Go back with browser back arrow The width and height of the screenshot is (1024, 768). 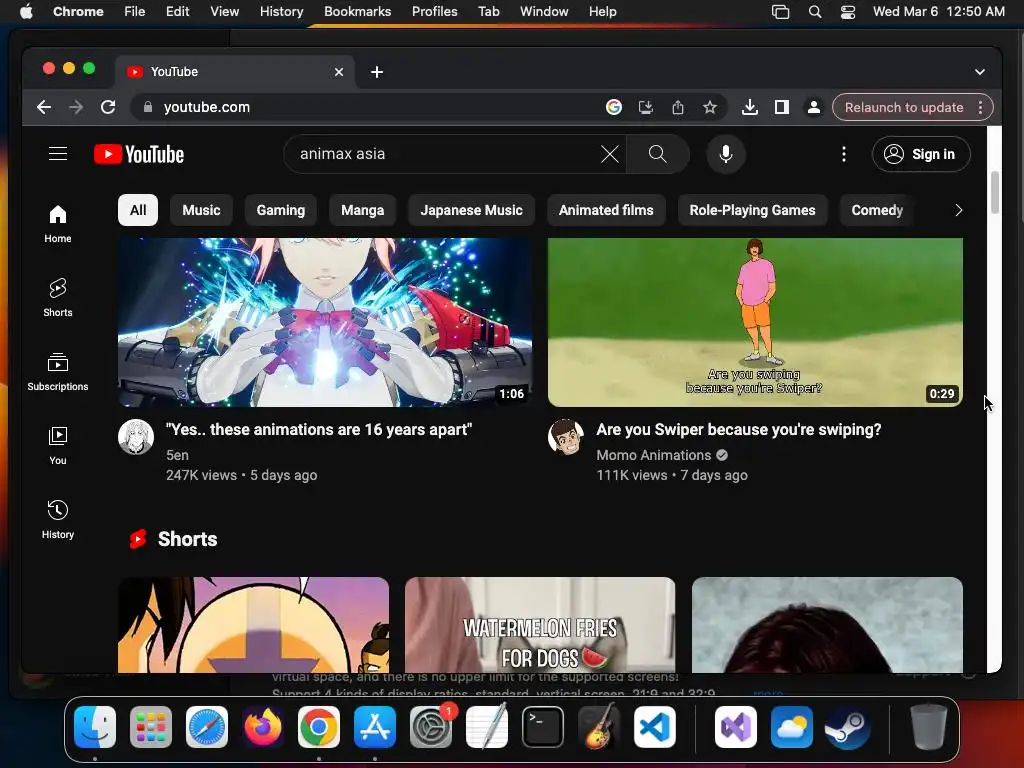[44, 107]
